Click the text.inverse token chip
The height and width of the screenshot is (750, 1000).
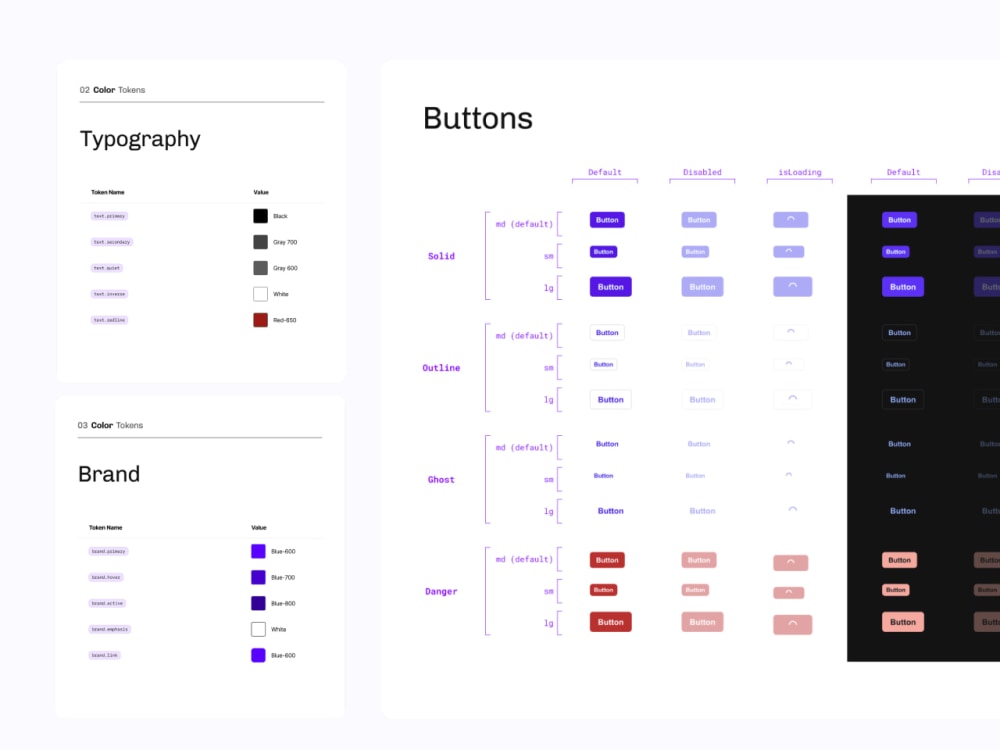pos(107,293)
